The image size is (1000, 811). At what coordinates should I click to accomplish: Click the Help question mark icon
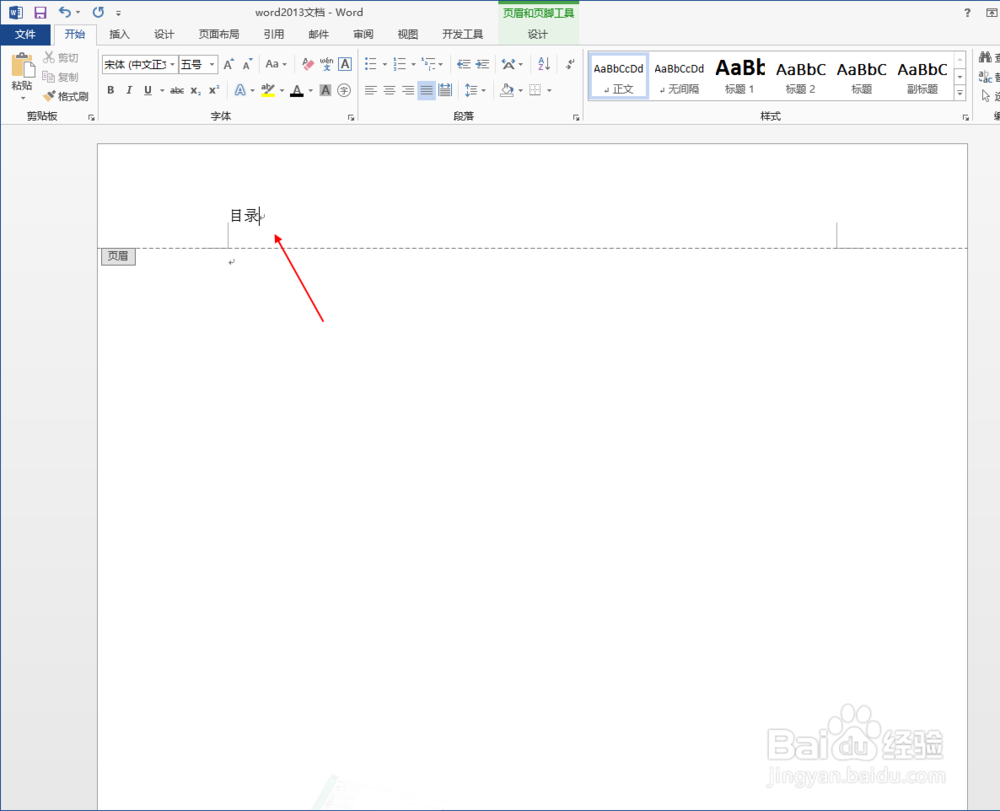[967, 13]
